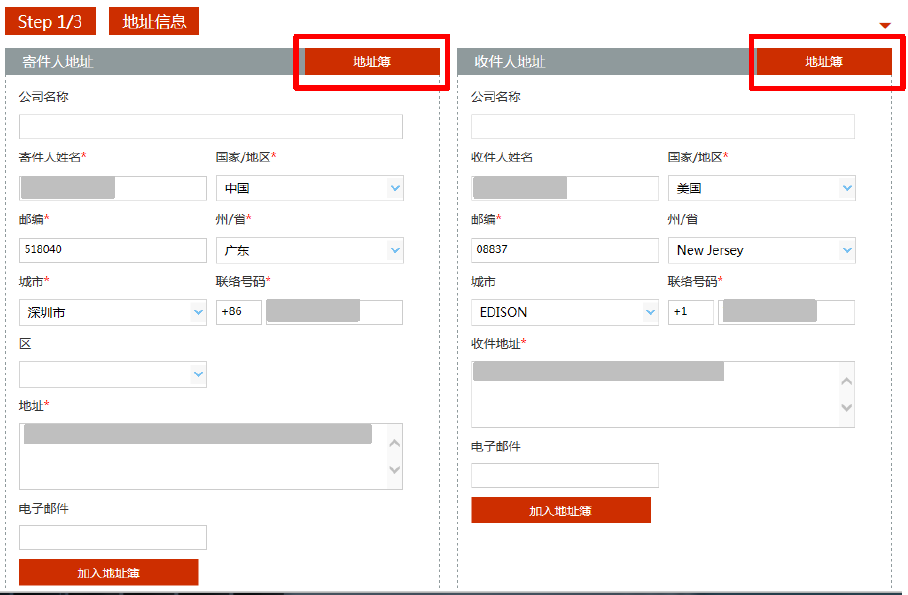Image resolution: width=908 pixels, height=595 pixels.
Task: Open recipient's 地址簿 address book button
Action: [x=823, y=61]
